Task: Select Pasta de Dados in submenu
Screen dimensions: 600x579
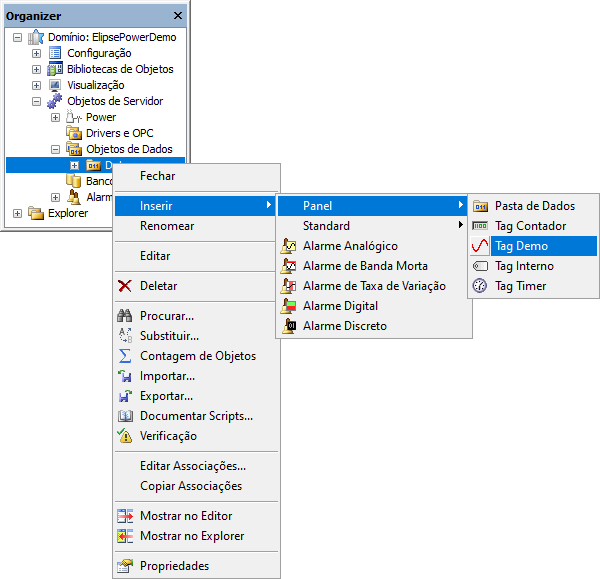Action: point(534,206)
